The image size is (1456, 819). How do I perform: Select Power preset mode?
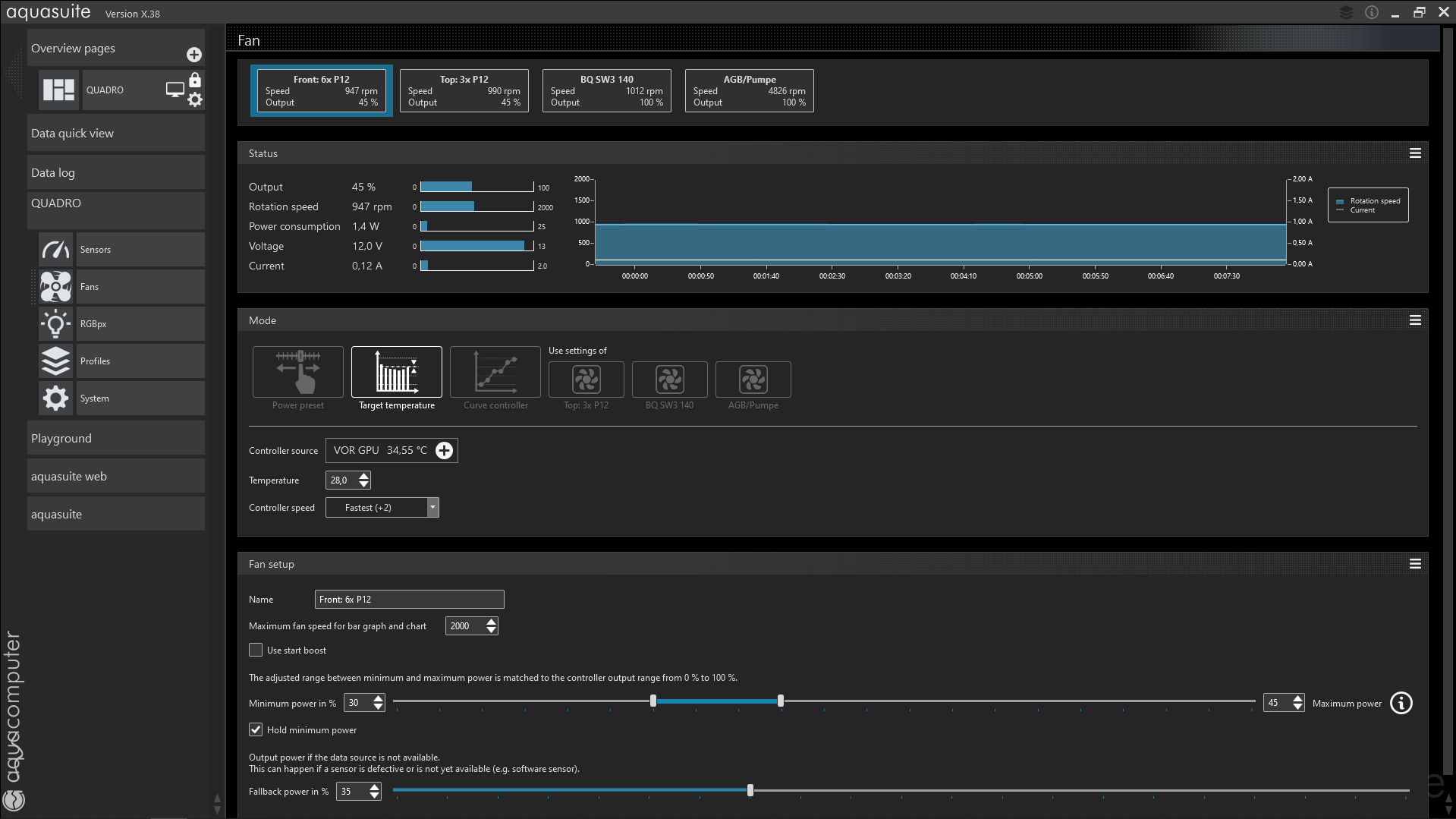[298, 372]
